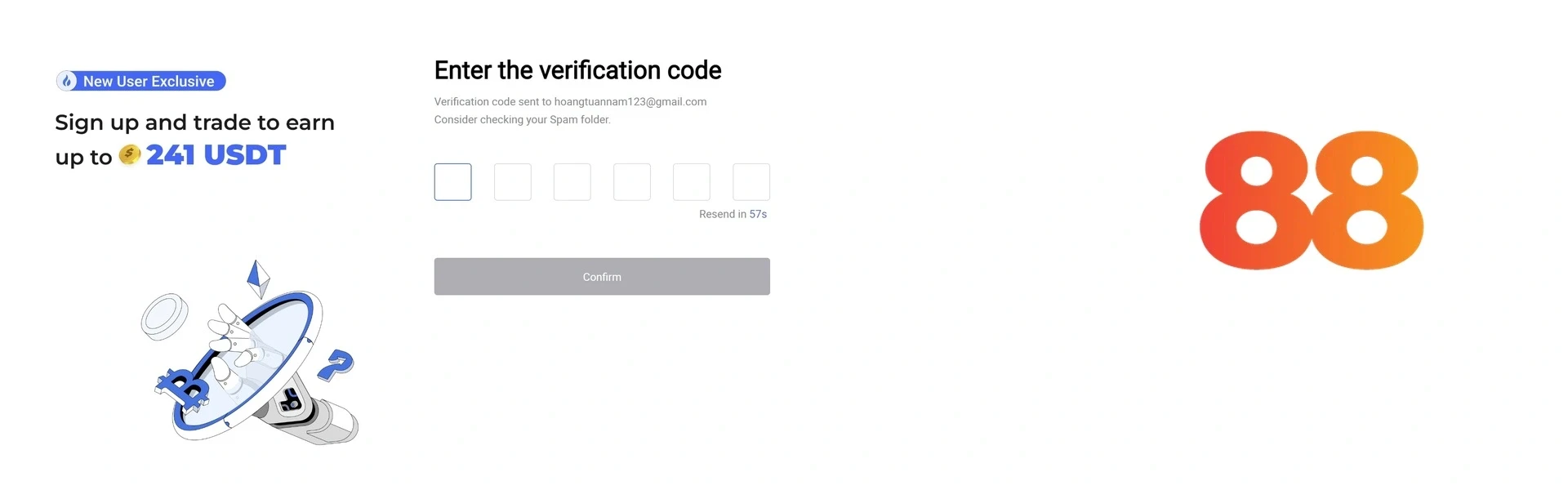
Task: Click the Enter the verification code heading
Action: pyautogui.click(x=577, y=70)
